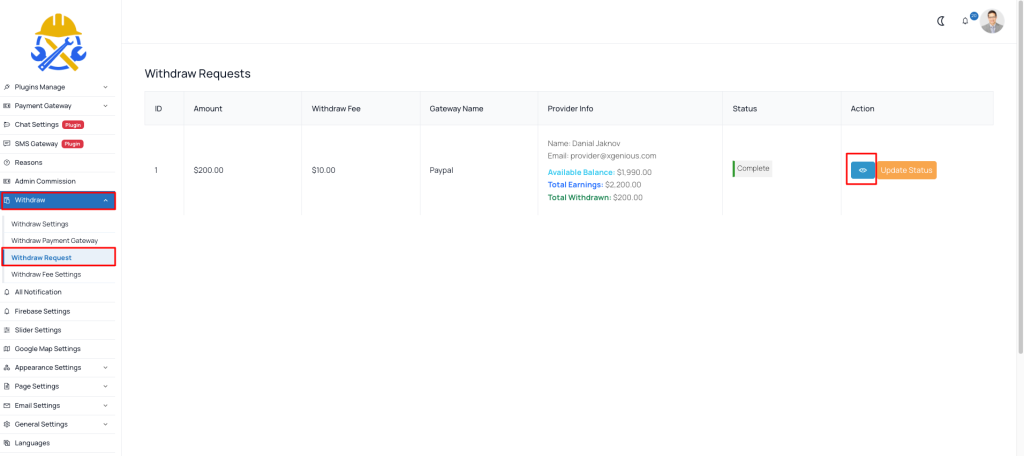This screenshot has width=1024, height=456.
Task: Open notifications bell icon
Action: (965, 22)
